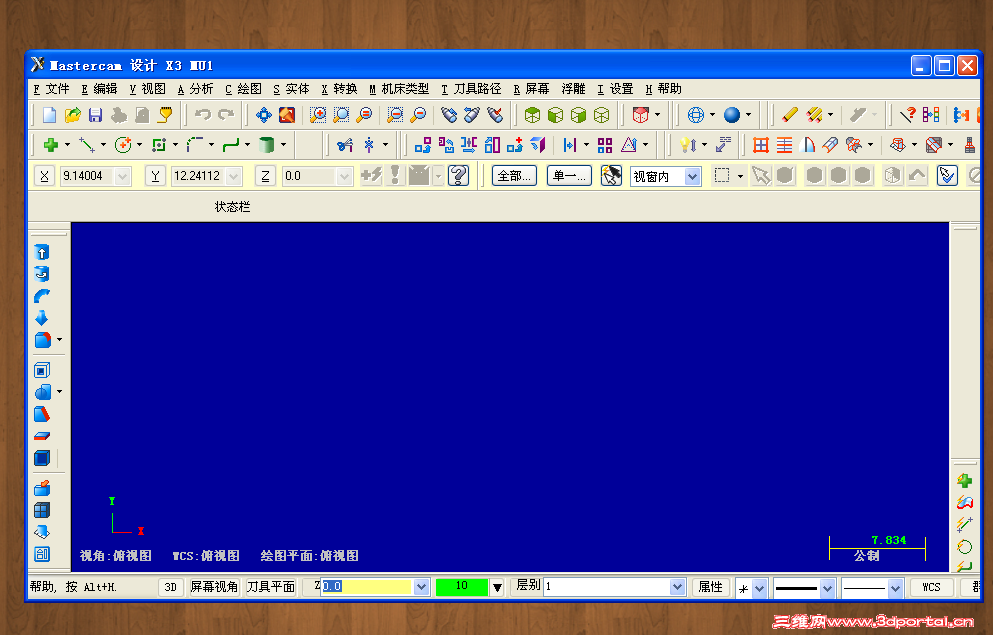
Task: Open a file with the folder icon
Action: click(73, 115)
